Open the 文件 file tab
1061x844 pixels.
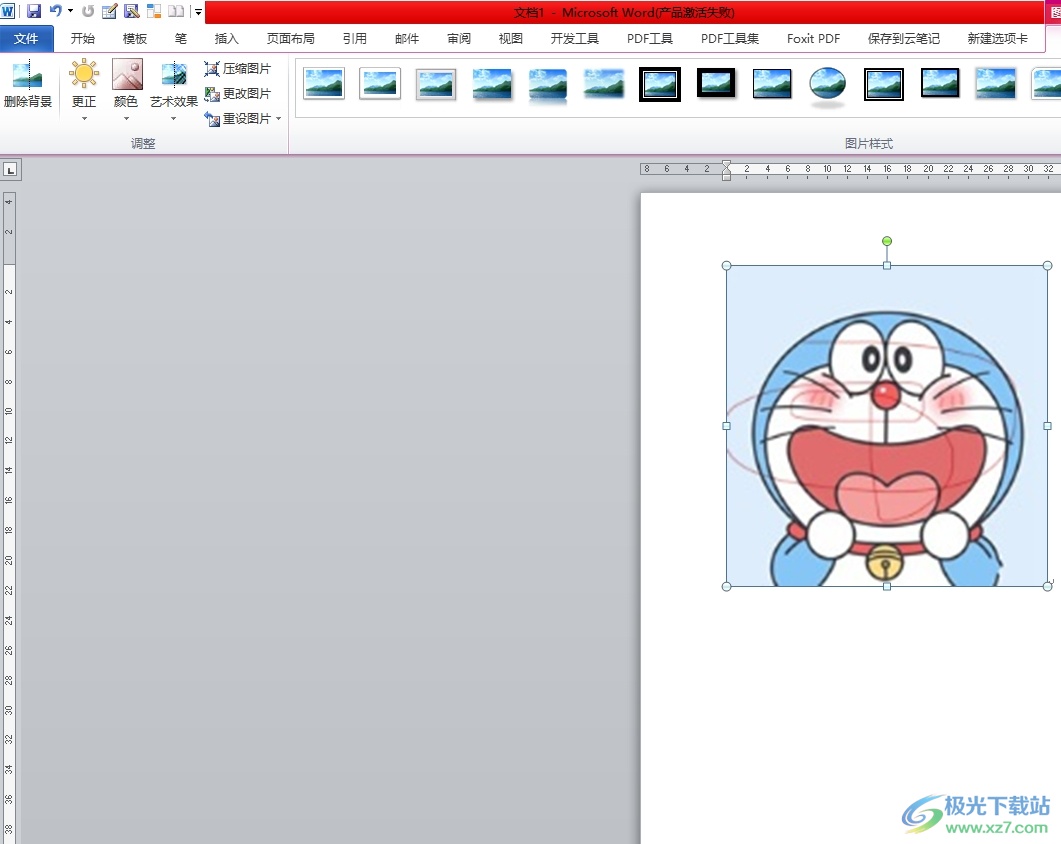click(26, 39)
